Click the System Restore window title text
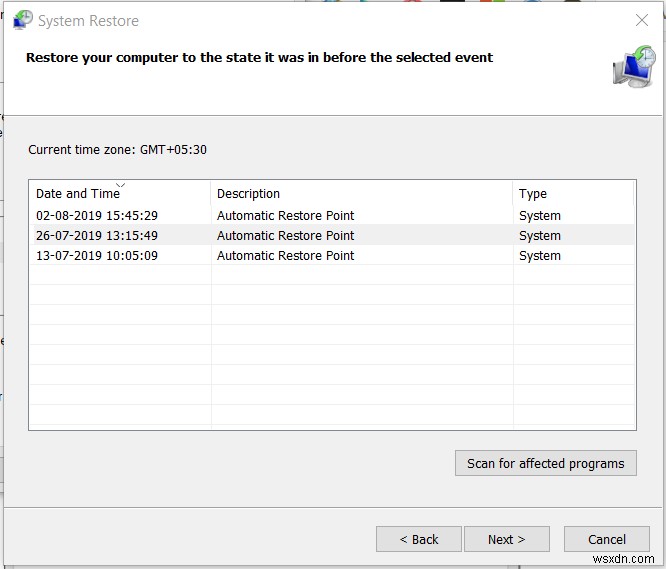Image resolution: width=666 pixels, height=569 pixels. [x=88, y=21]
